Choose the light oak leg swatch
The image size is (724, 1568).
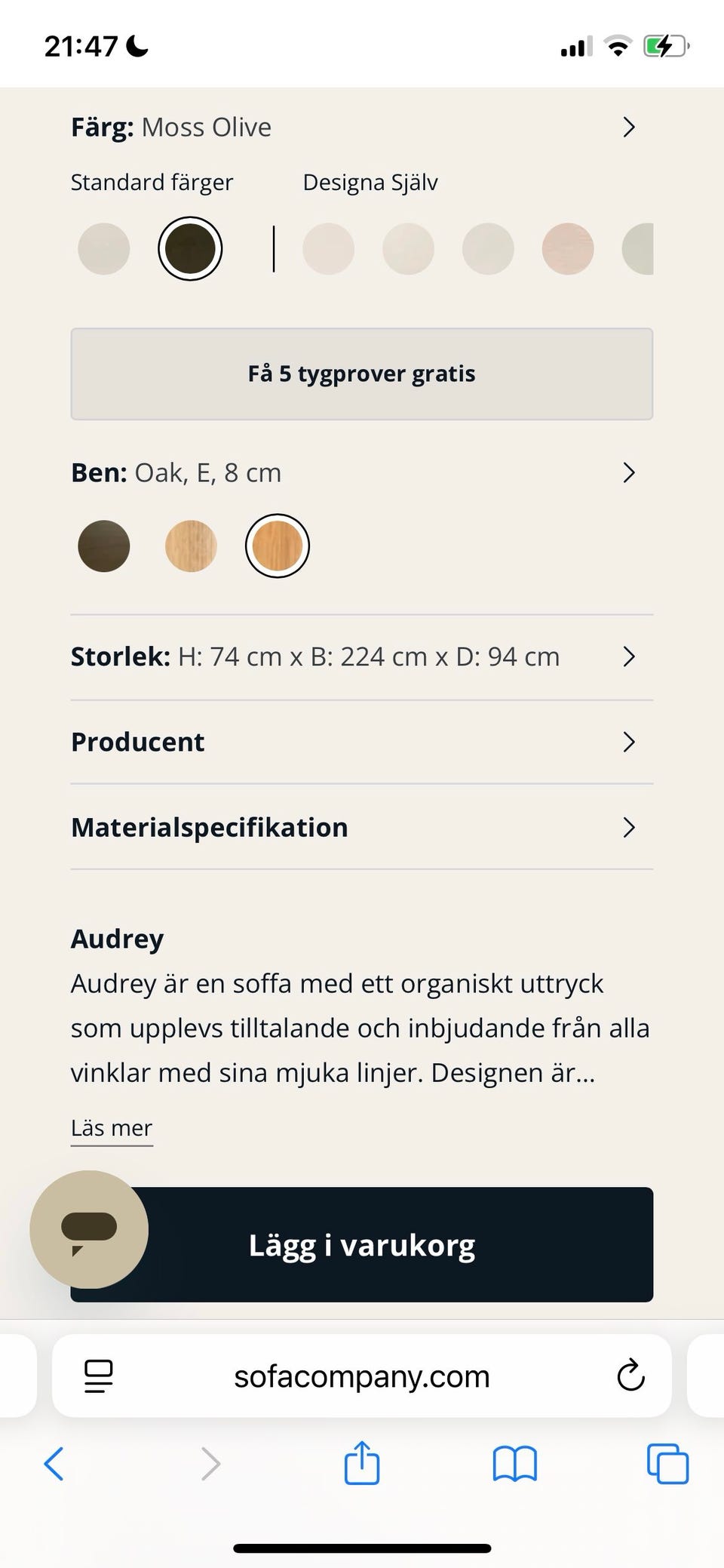click(x=191, y=546)
